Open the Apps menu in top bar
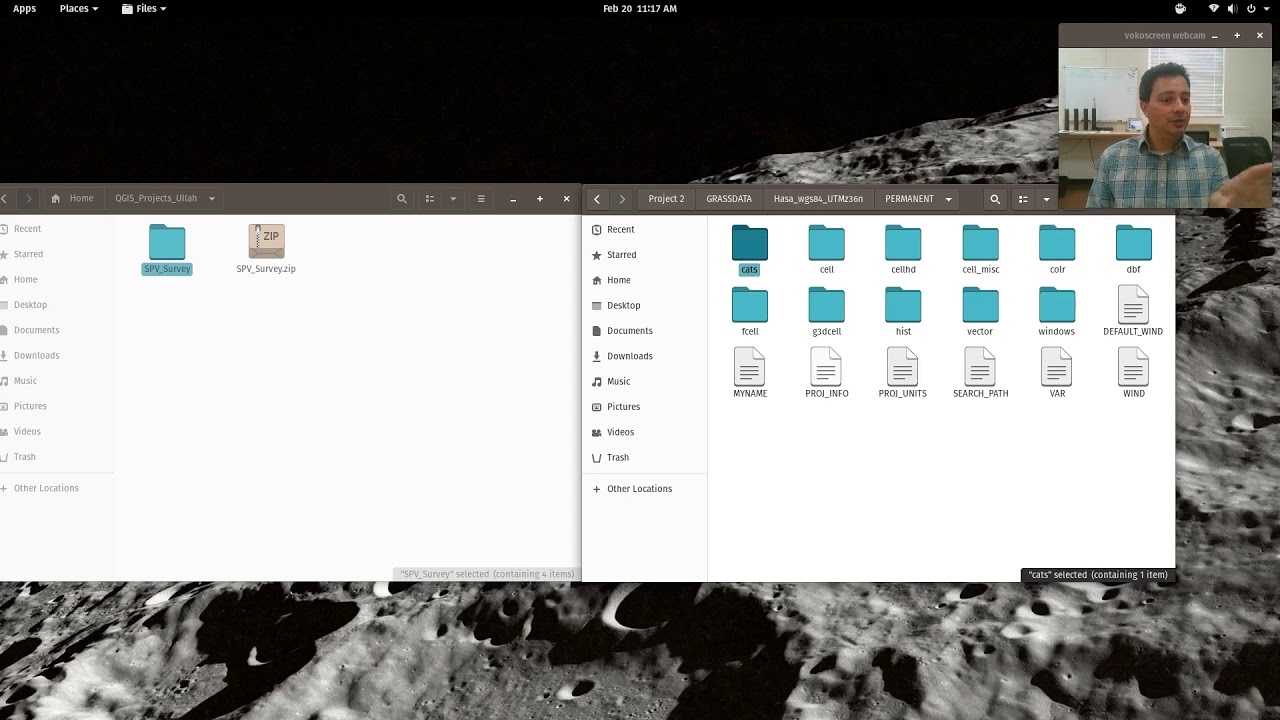The height and width of the screenshot is (720, 1280). pyautogui.click(x=24, y=8)
